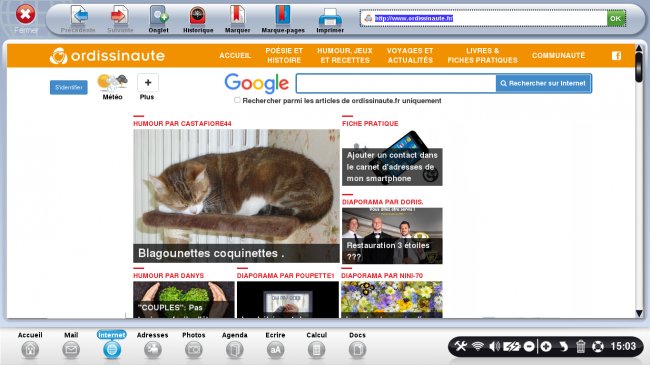
Task: Click the ordissinaute logo
Action: tap(107, 56)
